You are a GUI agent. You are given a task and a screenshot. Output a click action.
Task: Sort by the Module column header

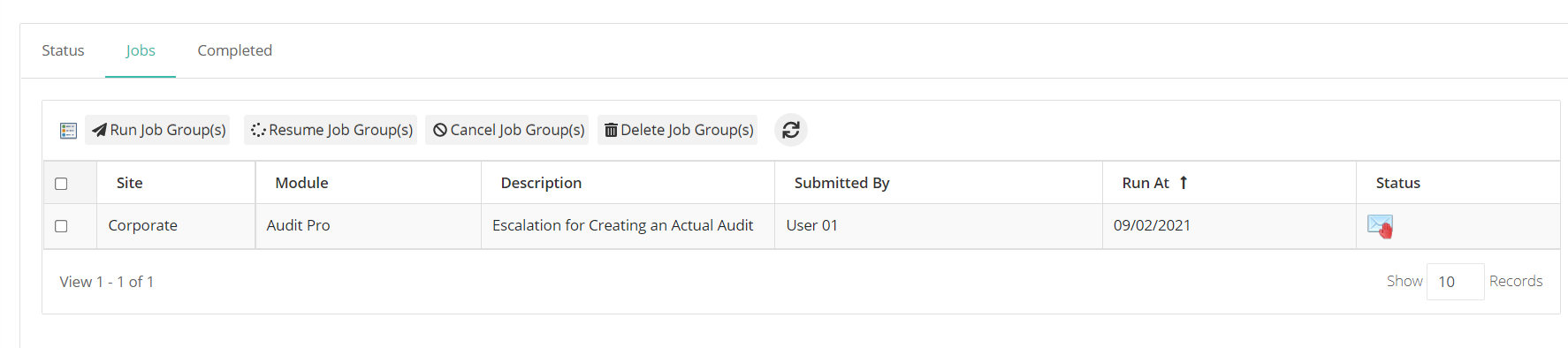point(301,183)
